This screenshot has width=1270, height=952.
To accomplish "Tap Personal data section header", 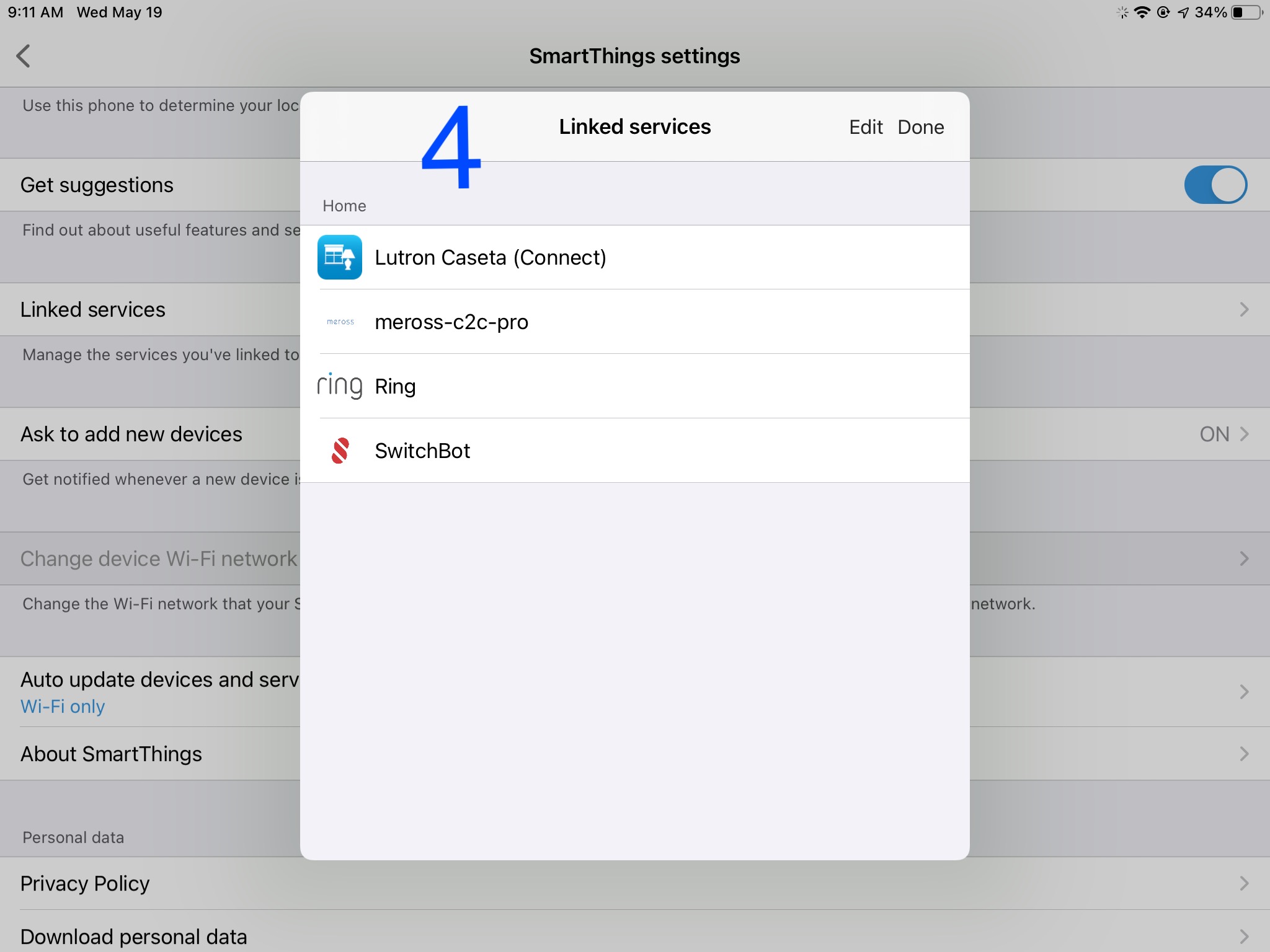I will (73, 837).
